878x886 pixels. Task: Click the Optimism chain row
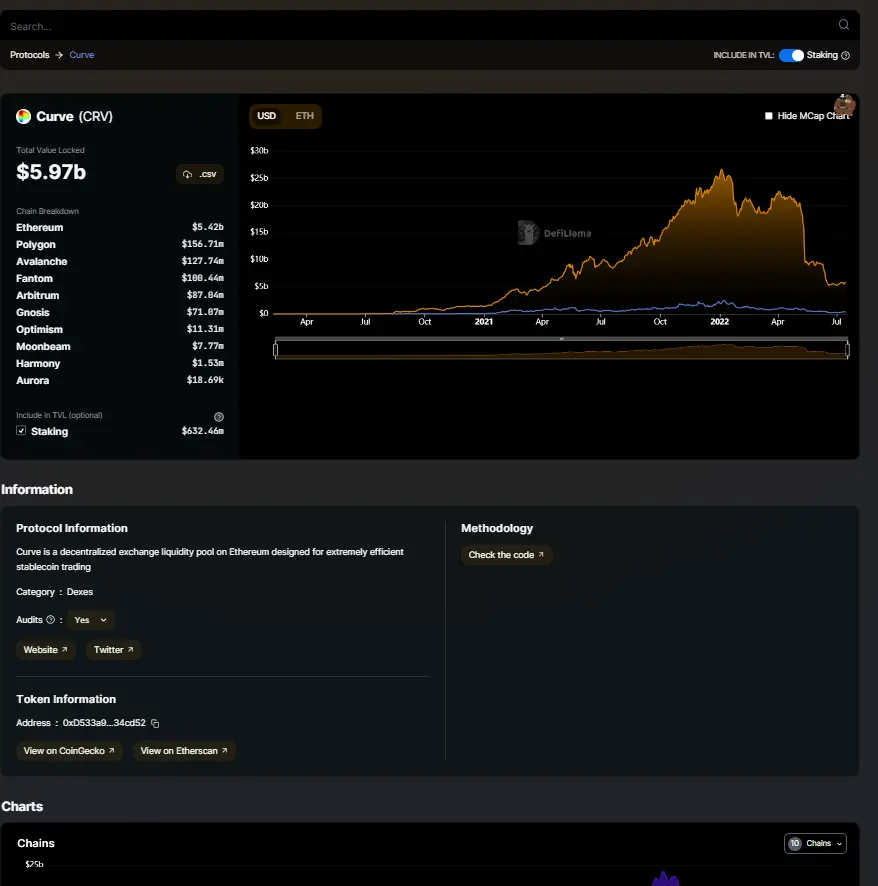120,329
